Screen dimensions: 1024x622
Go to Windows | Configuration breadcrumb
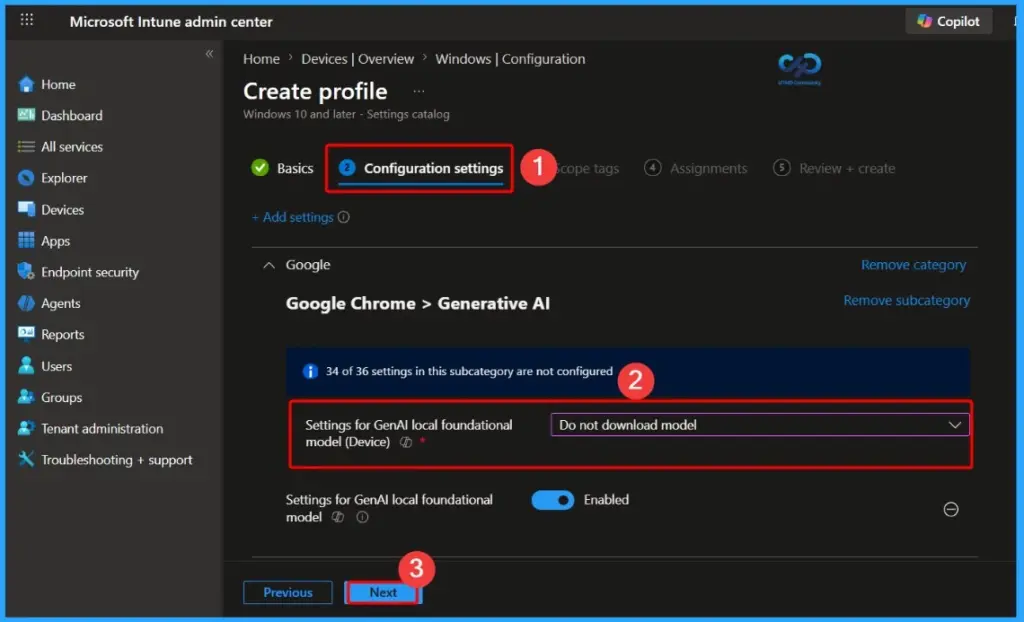click(x=510, y=59)
